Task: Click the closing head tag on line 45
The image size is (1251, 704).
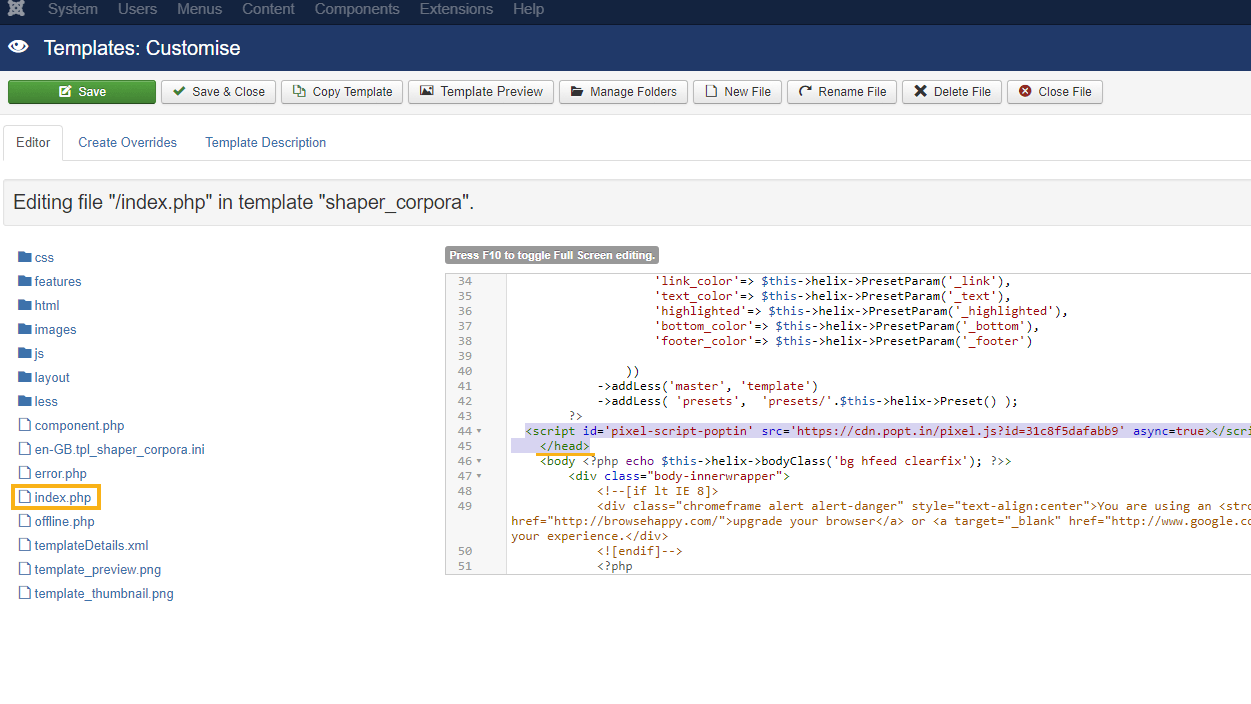Action: pos(565,446)
